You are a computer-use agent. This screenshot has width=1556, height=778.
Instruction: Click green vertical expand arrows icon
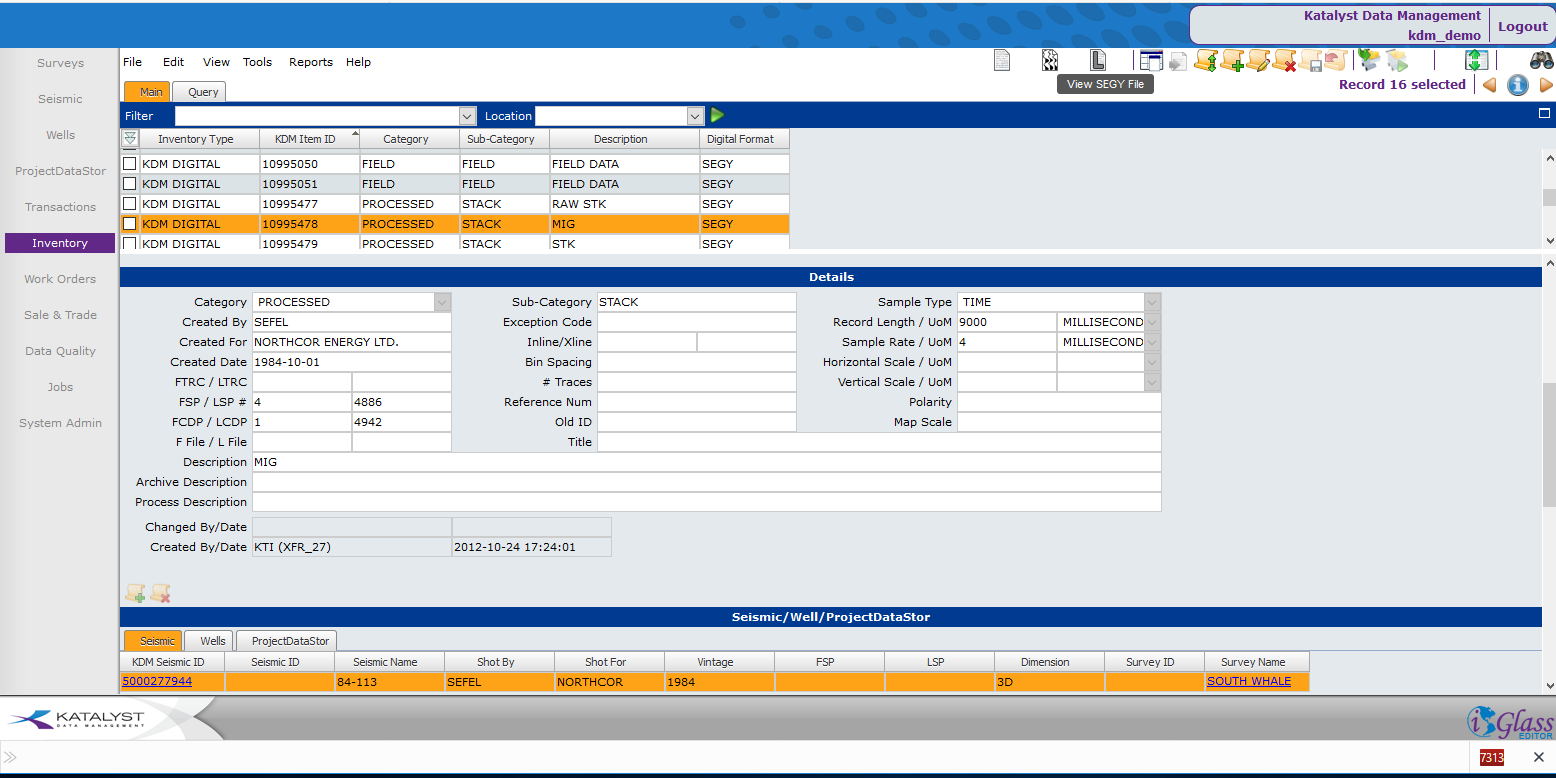point(1477,60)
